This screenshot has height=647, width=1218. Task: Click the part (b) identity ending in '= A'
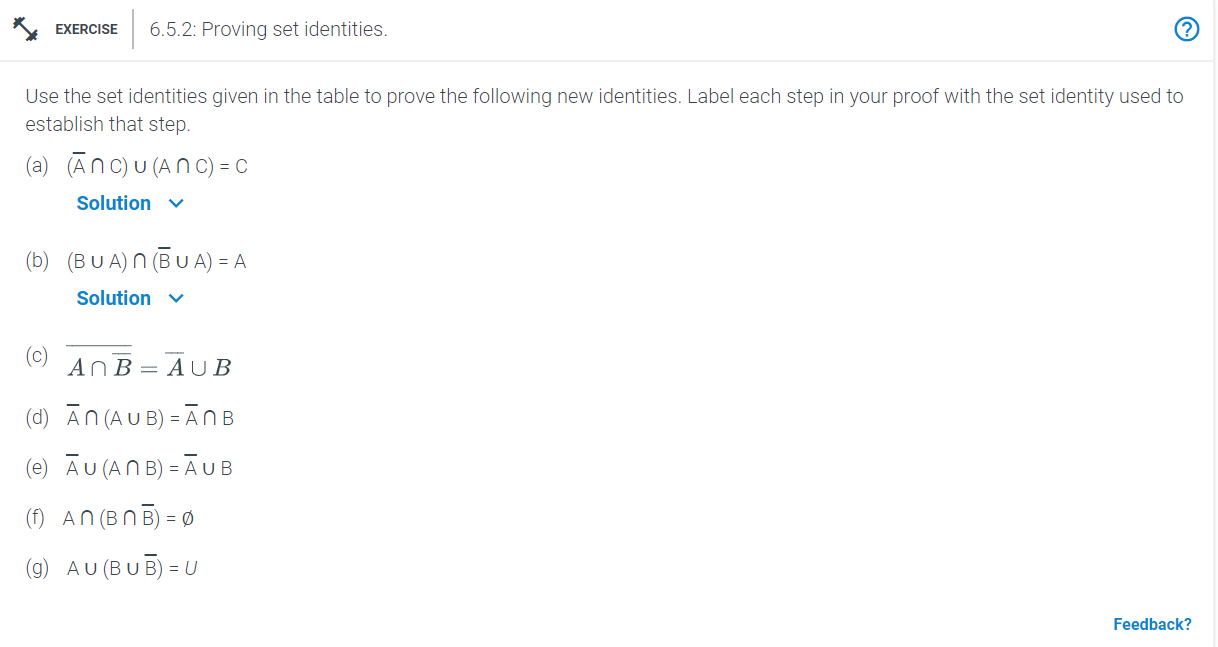[156, 262]
